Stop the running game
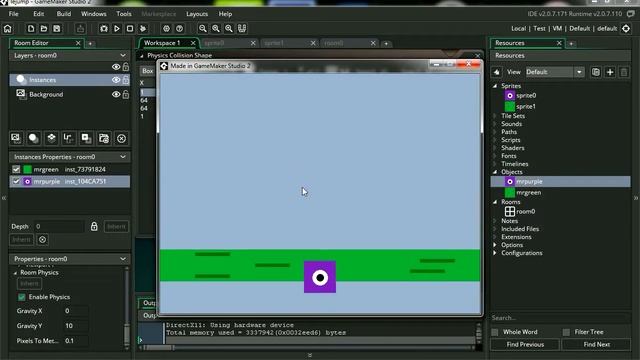The height and width of the screenshot is (360, 640). 130,29
